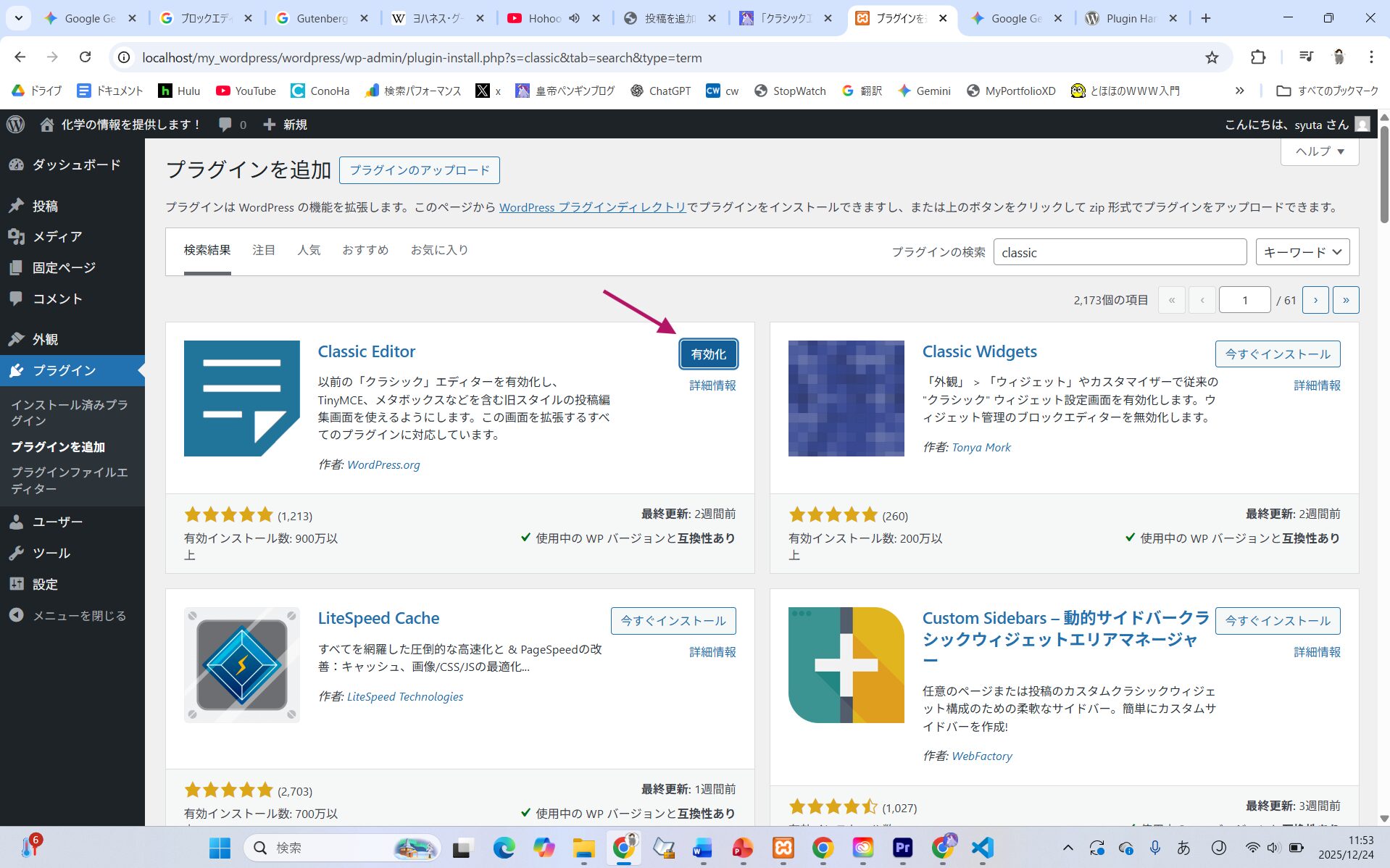Bookmark this page with the star icon

pos(1212,57)
